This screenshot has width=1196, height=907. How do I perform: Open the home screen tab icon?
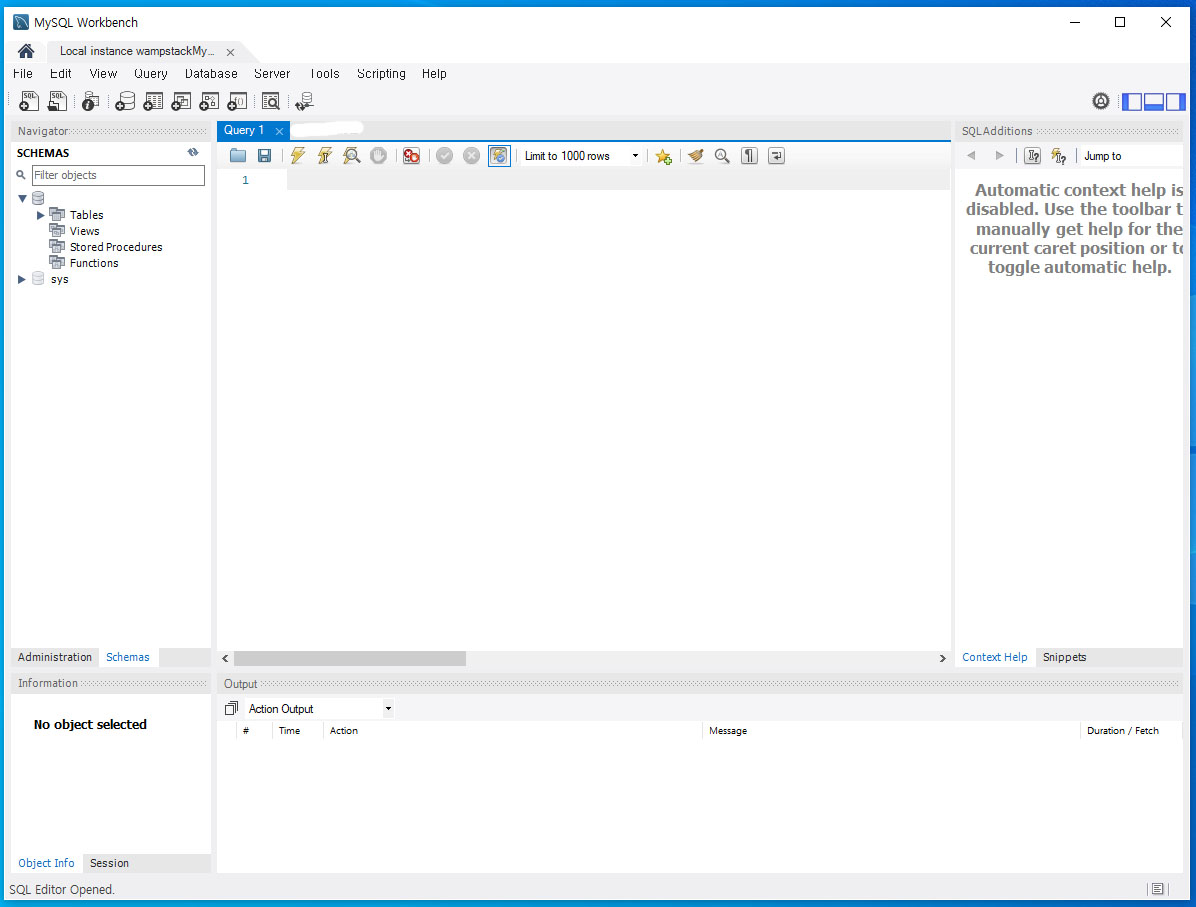click(26, 51)
